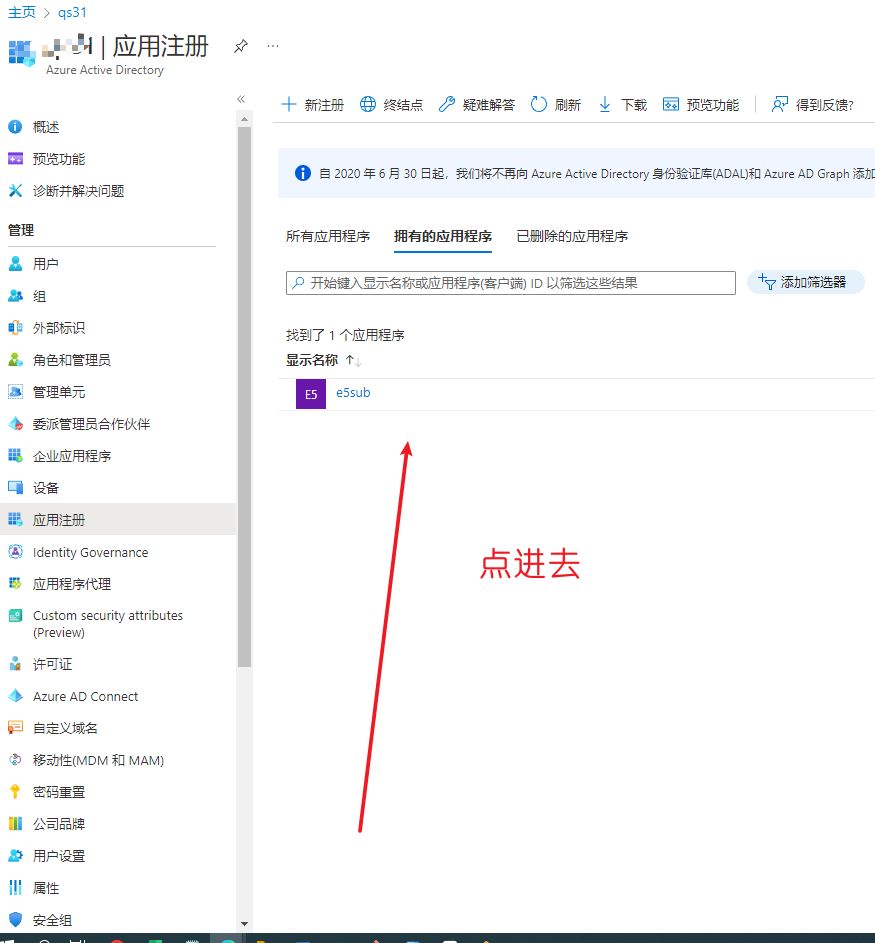
Task: Open the ellipsis more options menu
Action: pos(273,46)
